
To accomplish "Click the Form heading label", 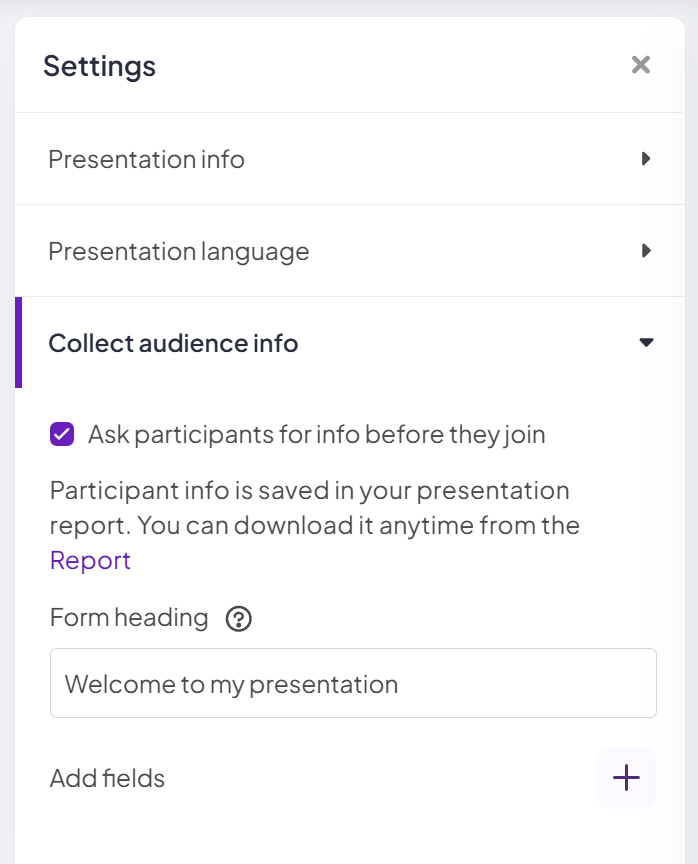I will tap(129, 618).
